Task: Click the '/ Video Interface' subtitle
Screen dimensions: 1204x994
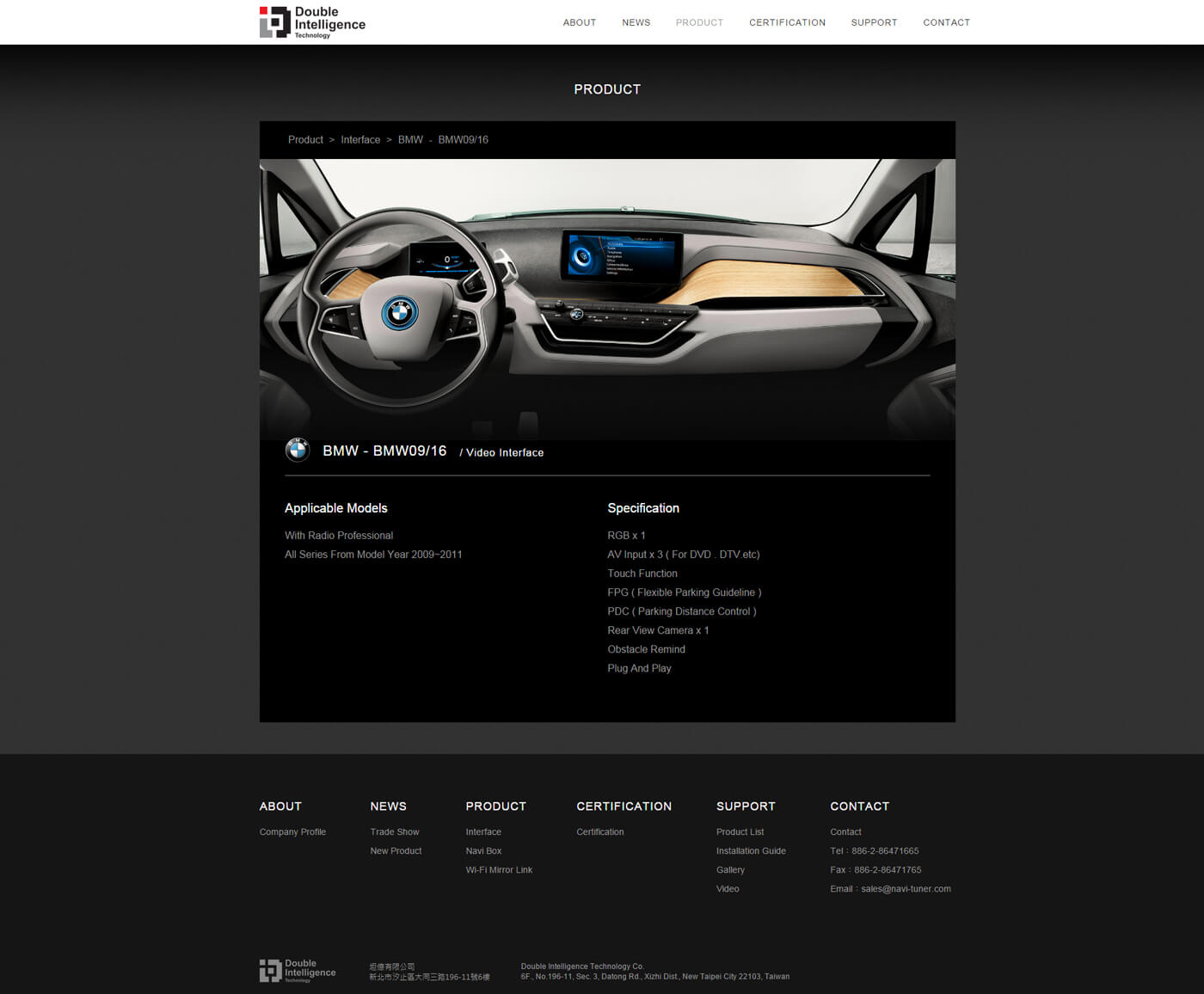Action: pos(501,452)
